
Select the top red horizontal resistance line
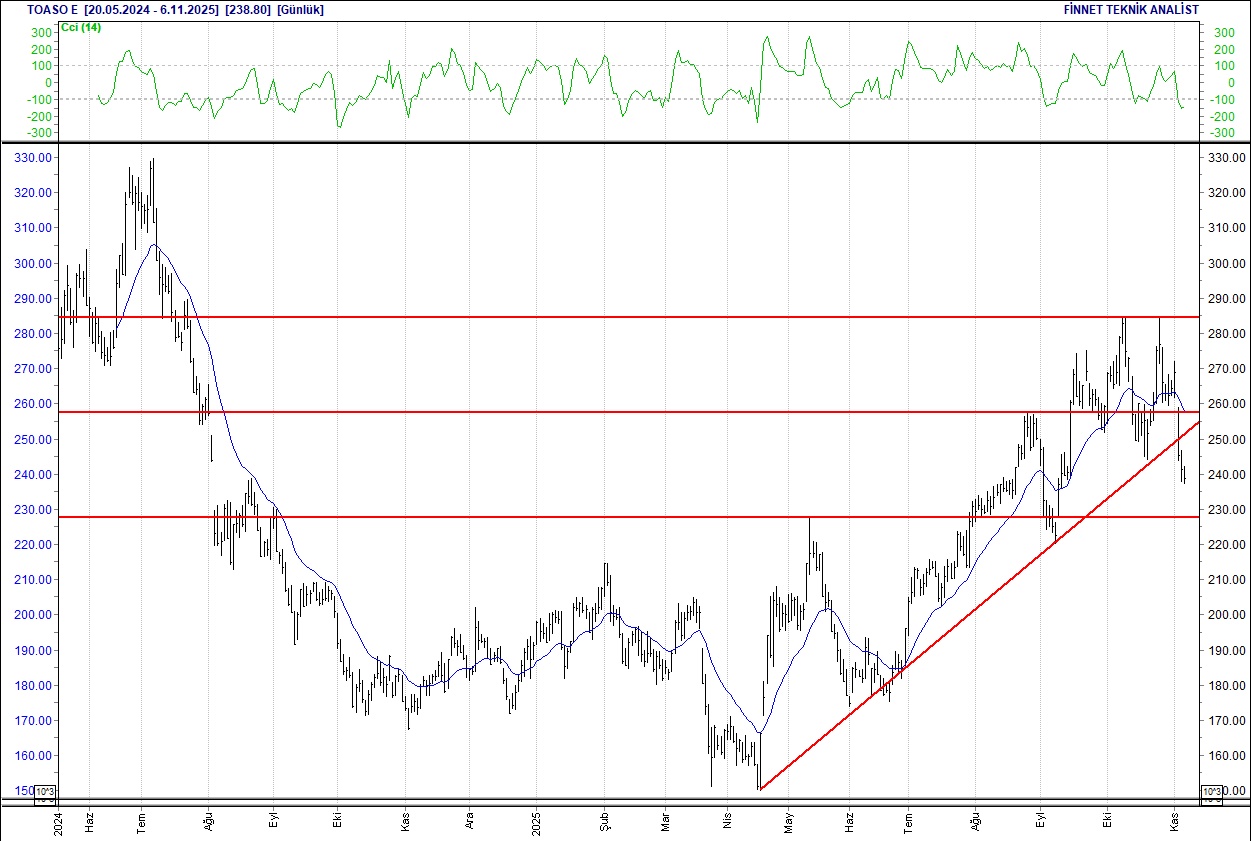point(600,317)
